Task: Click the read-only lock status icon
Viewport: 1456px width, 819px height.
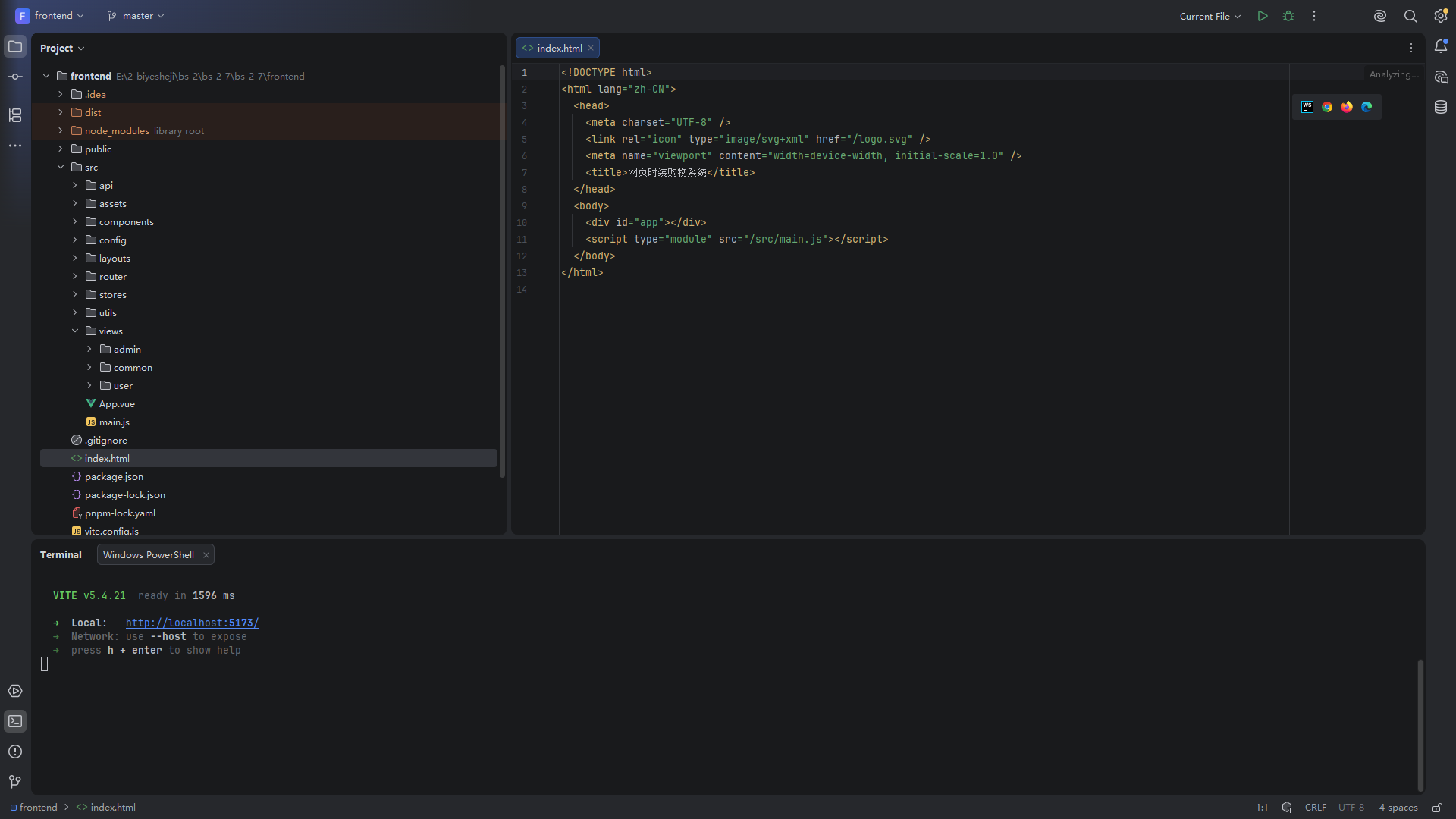Action: pos(1437,808)
